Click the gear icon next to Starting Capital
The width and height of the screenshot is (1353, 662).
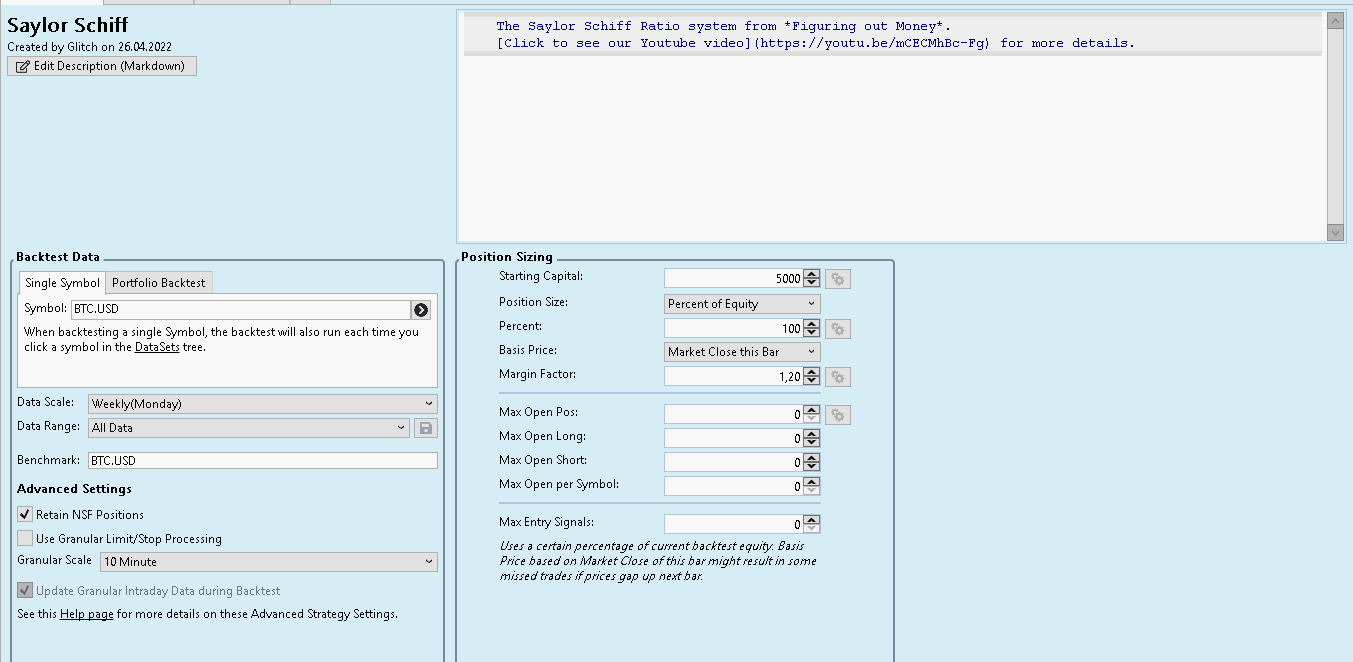click(x=838, y=279)
